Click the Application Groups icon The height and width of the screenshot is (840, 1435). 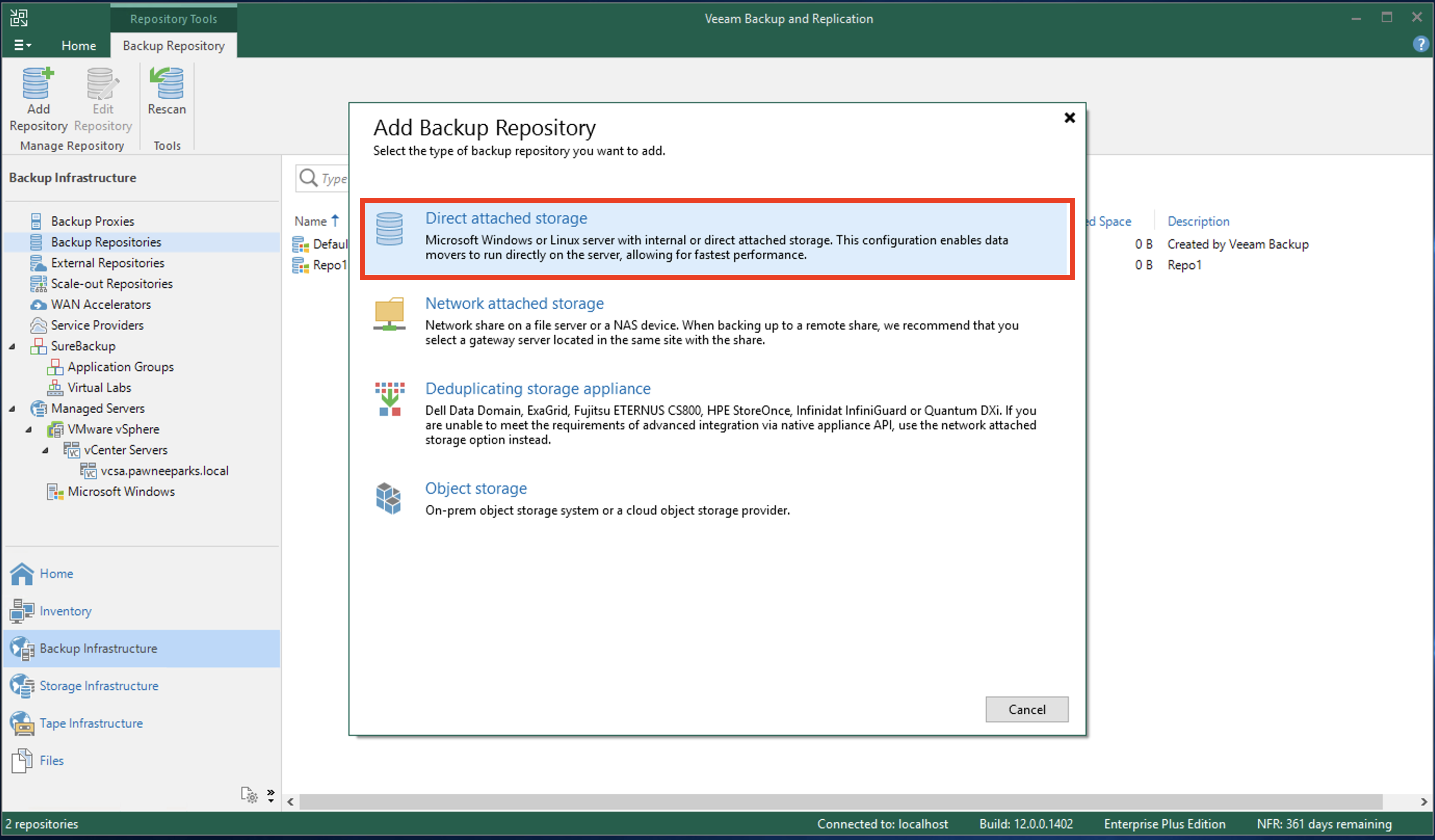(x=55, y=367)
